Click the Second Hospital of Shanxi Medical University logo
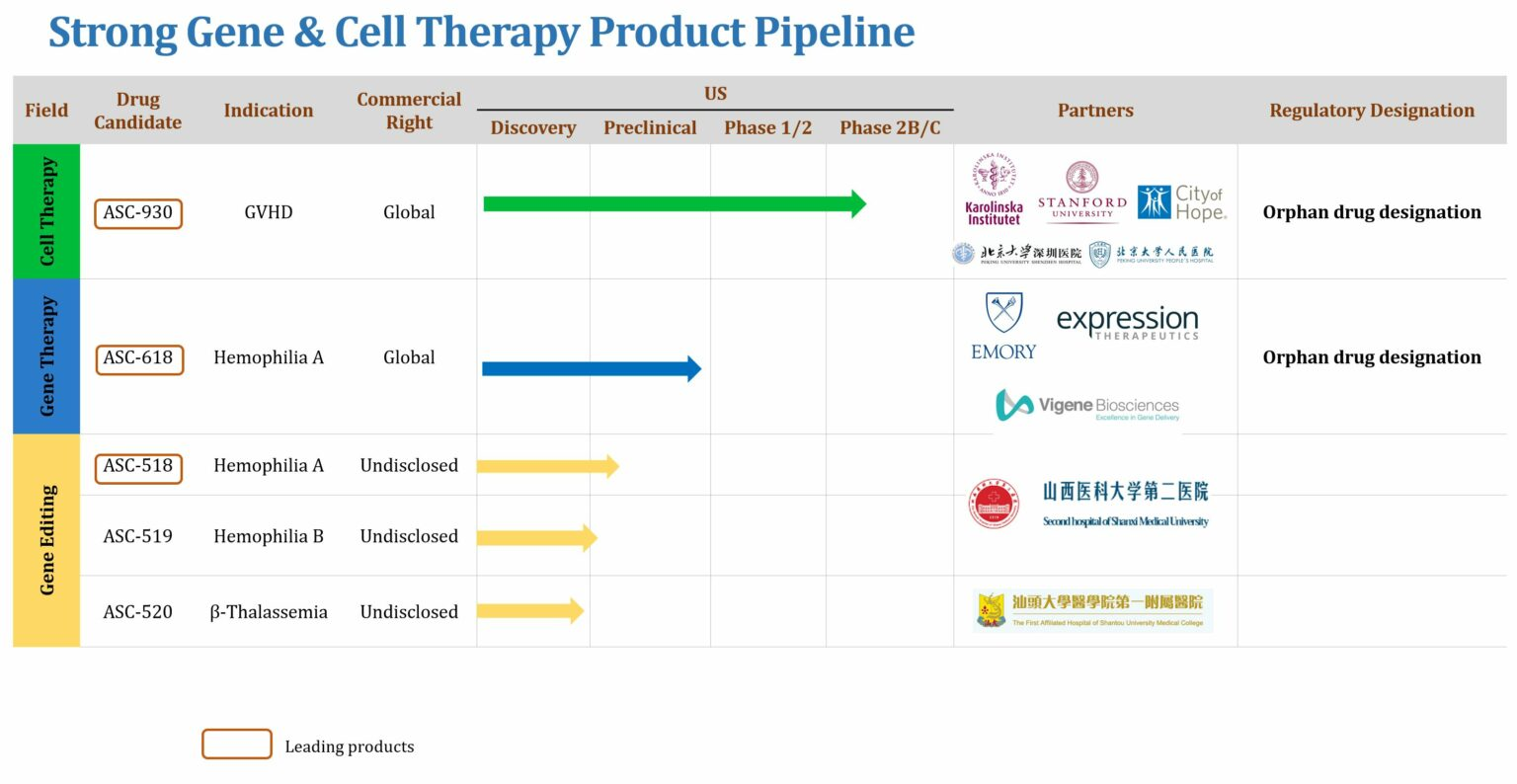Image resolution: width=1517 pixels, height=784 pixels. (1088, 505)
